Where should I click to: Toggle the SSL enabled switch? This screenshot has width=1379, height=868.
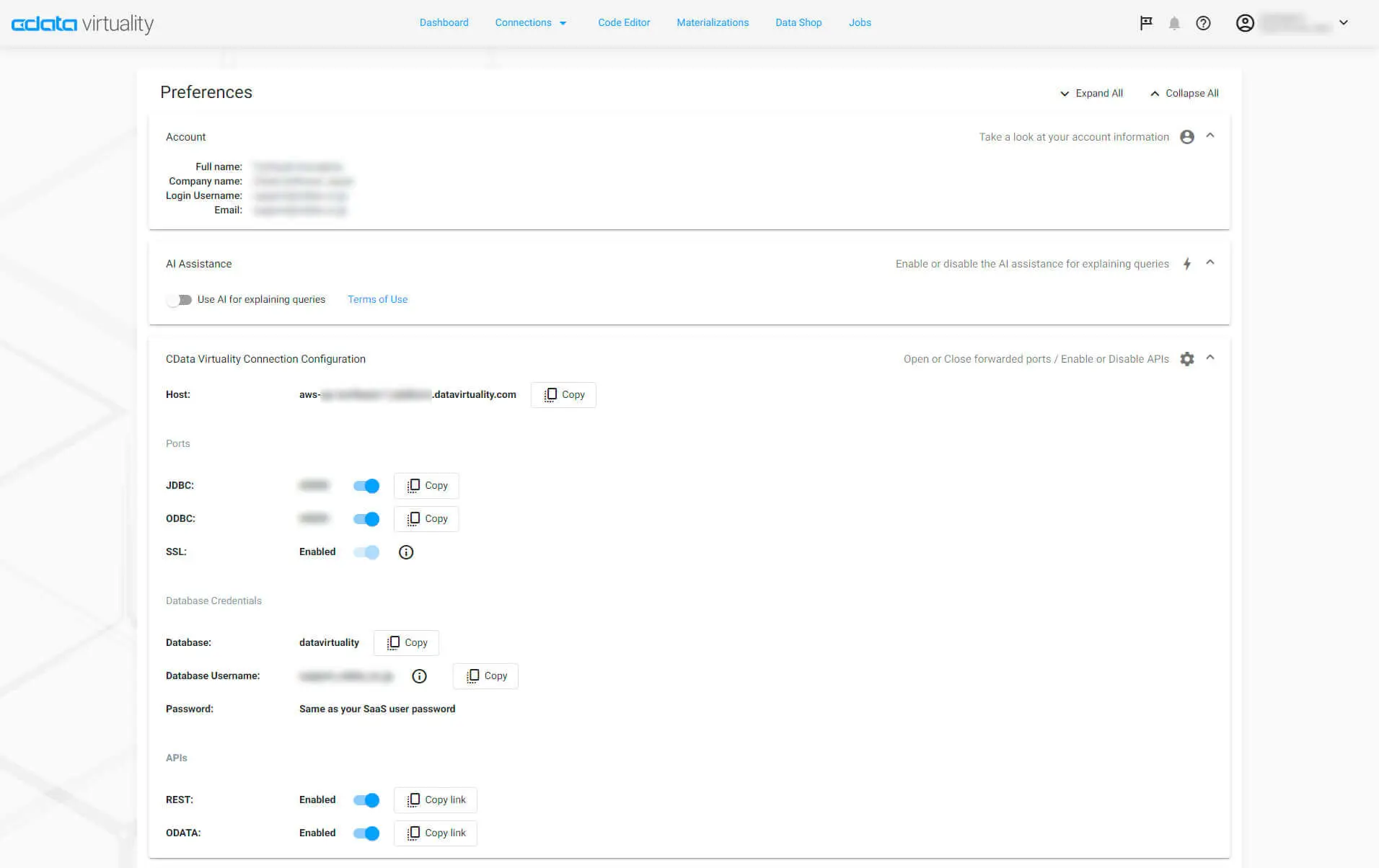(366, 552)
